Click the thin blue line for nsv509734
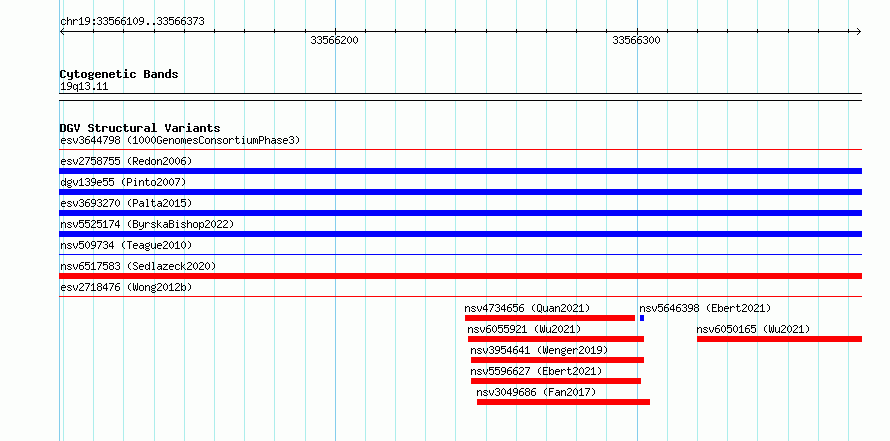This screenshot has width=890, height=441. pyautogui.click(x=461, y=255)
